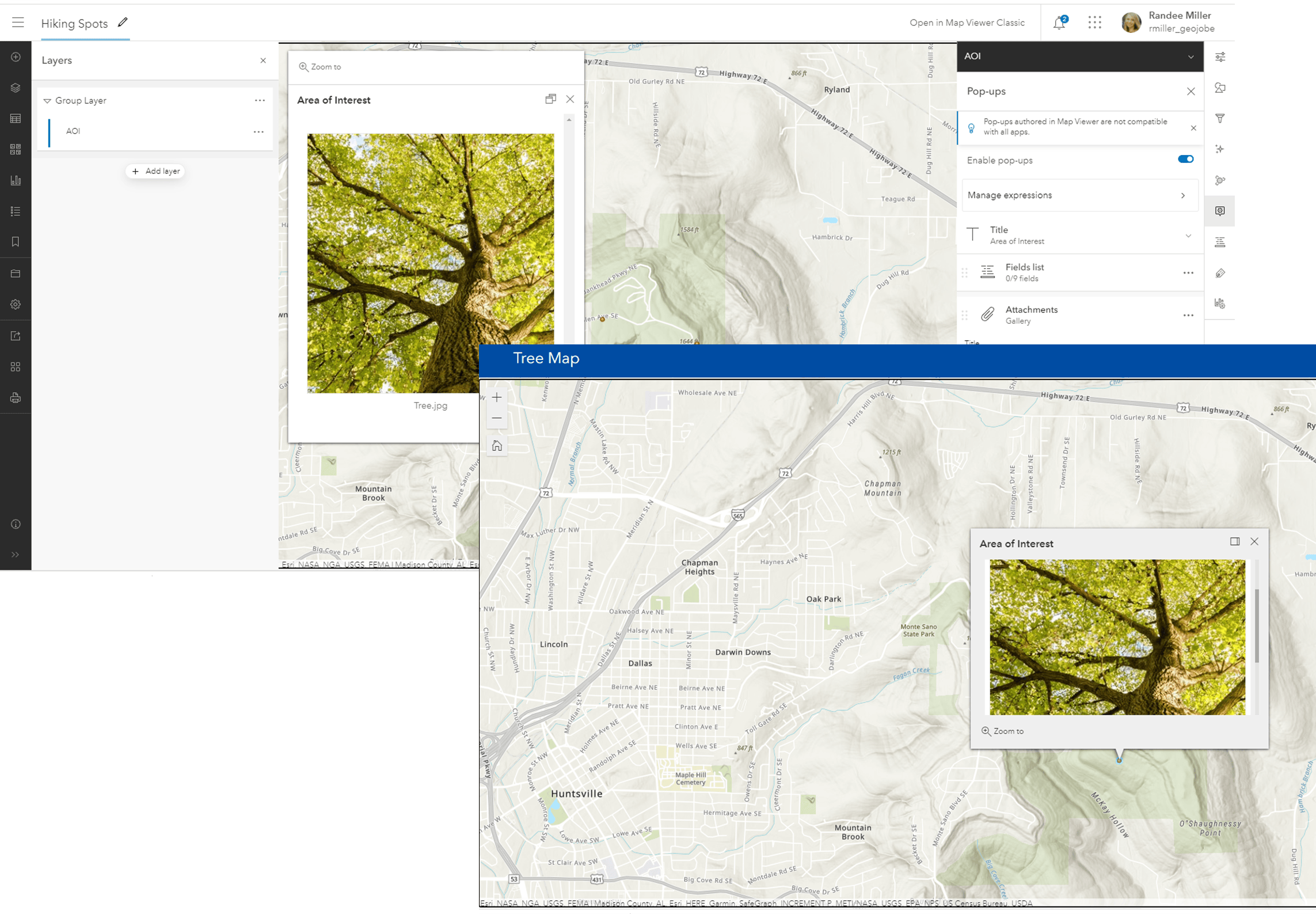The image size is (1316, 914).
Task: Open Manage expressions
Action: [1080, 195]
